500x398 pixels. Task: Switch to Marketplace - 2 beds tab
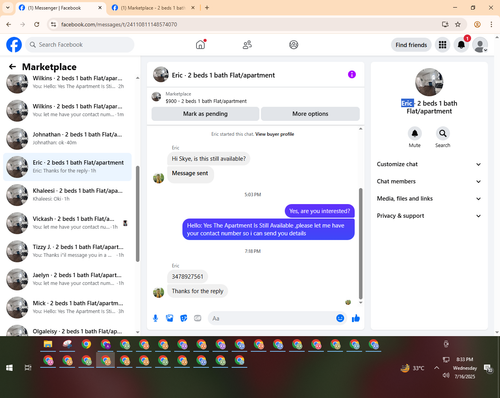pos(153,8)
